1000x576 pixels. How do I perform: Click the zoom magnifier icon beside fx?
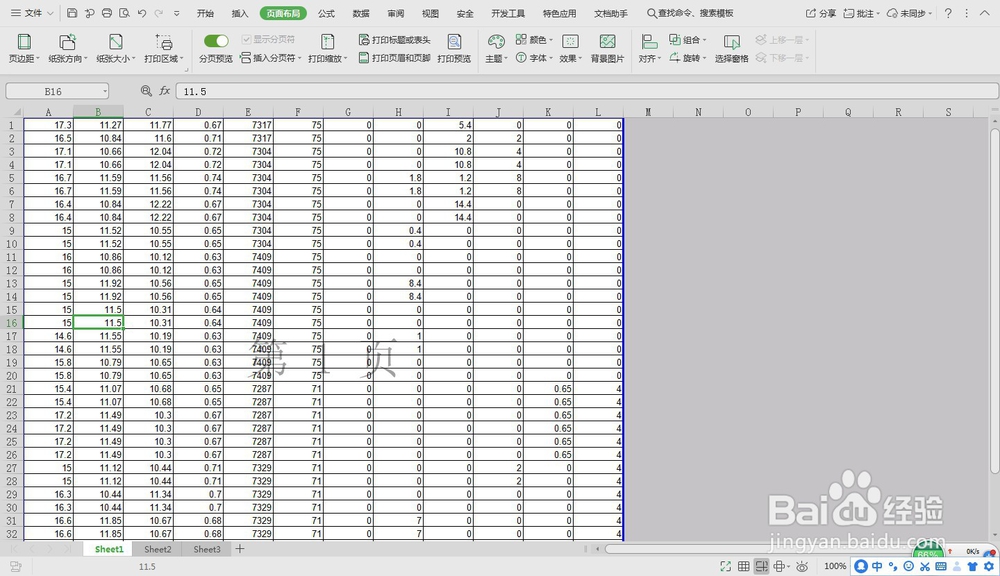click(146, 91)
